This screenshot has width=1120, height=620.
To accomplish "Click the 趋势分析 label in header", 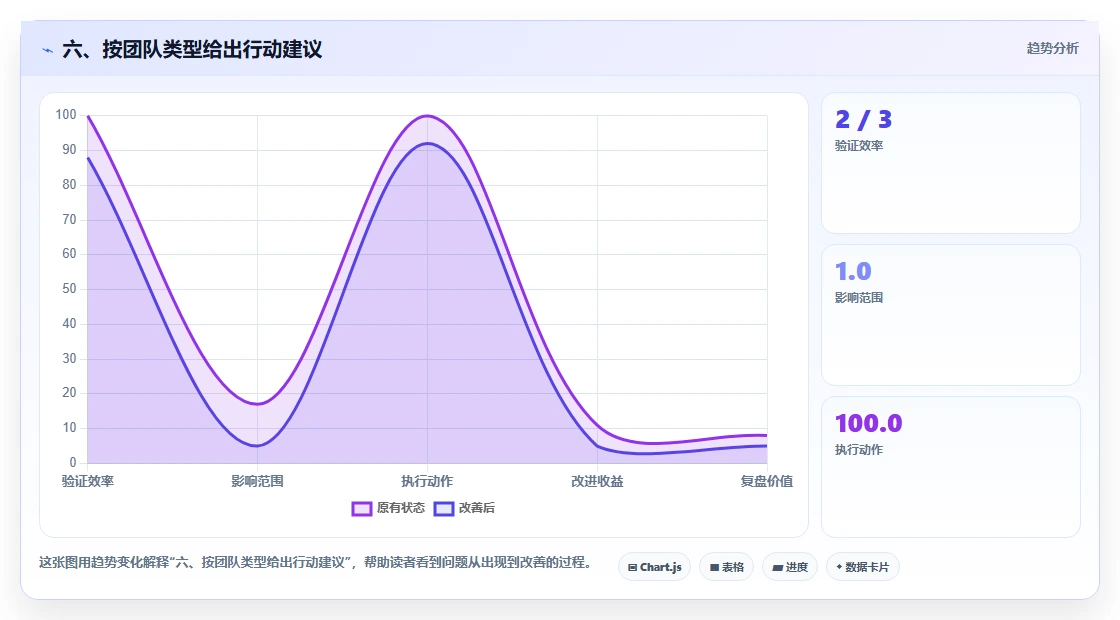I will (x=1052, y=49).
